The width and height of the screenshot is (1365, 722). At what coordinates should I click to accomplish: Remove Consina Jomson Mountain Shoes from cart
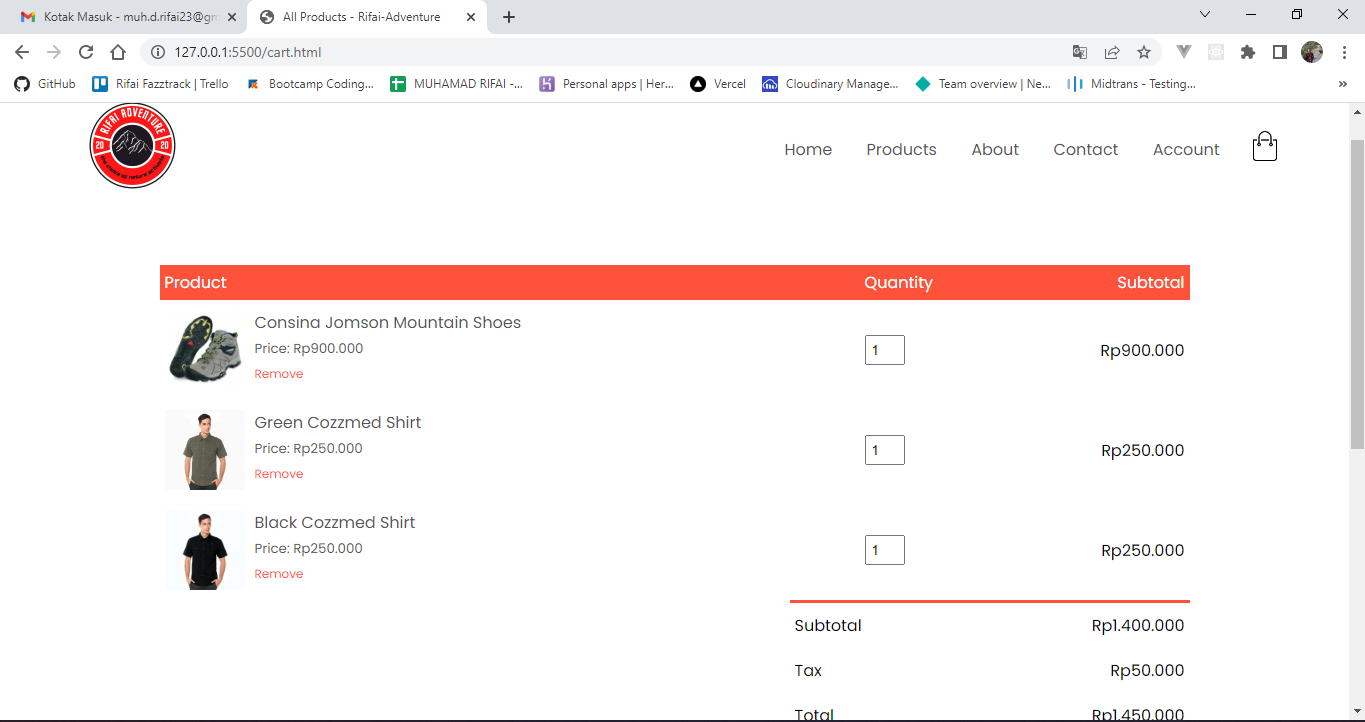(279, 374)
